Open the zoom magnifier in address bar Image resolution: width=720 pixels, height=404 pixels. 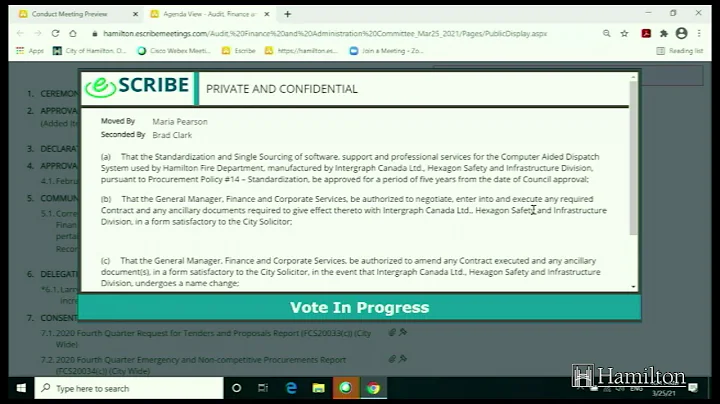click(x=607, y=34)
